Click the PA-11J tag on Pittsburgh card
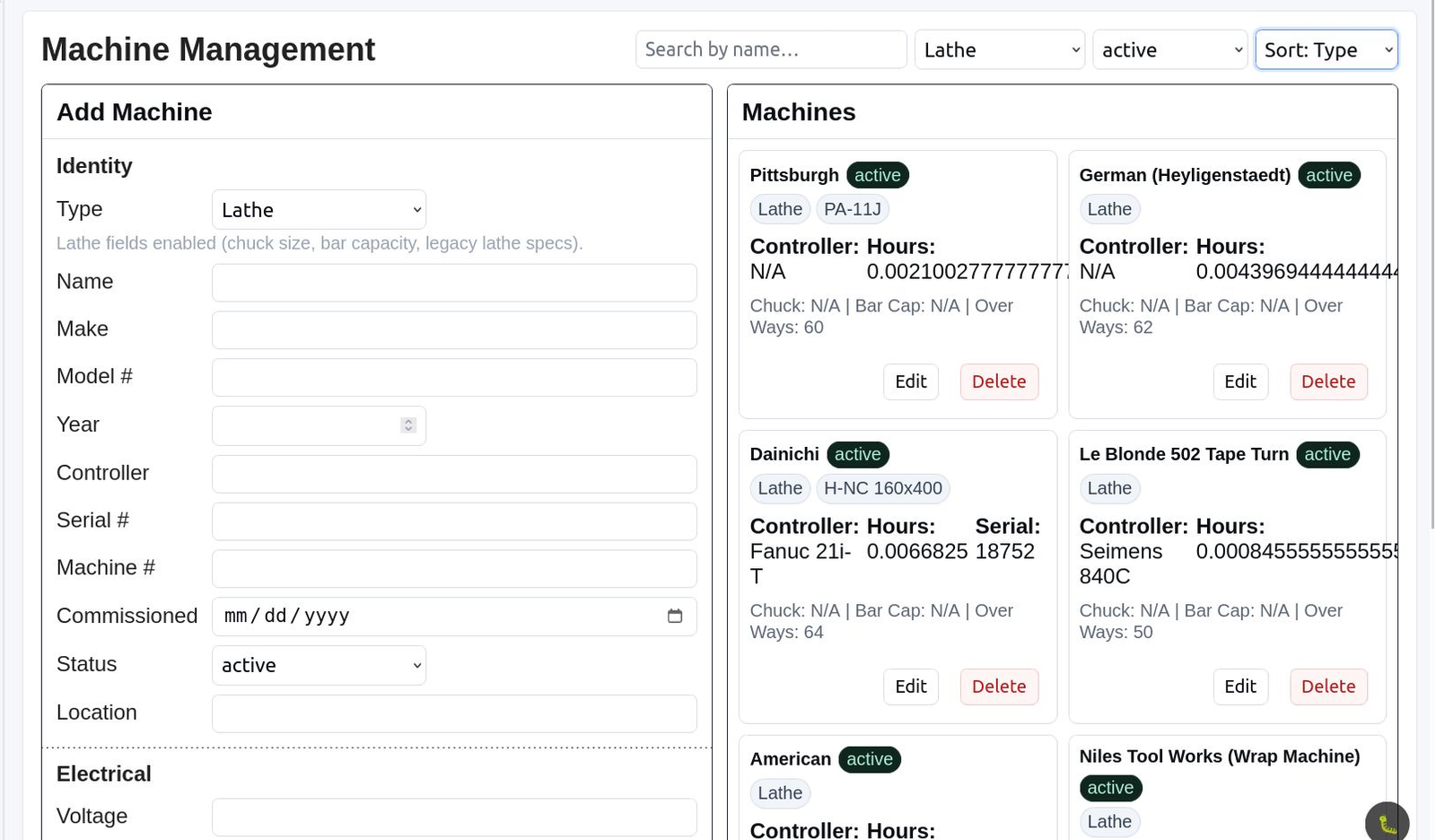Viewport: 1436px width, 840px height. [x=851, y=208]
